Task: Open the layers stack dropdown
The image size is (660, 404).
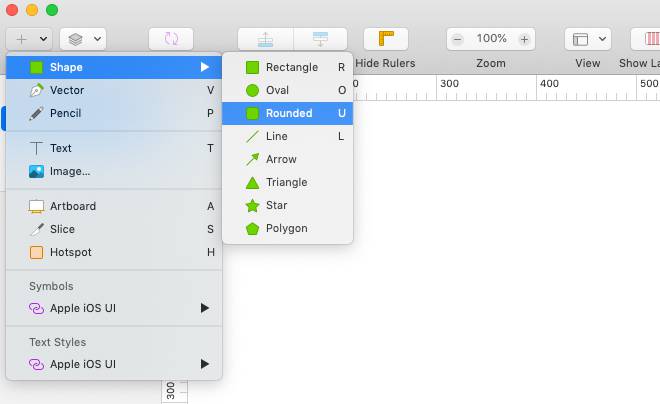Action: point(83,39)
